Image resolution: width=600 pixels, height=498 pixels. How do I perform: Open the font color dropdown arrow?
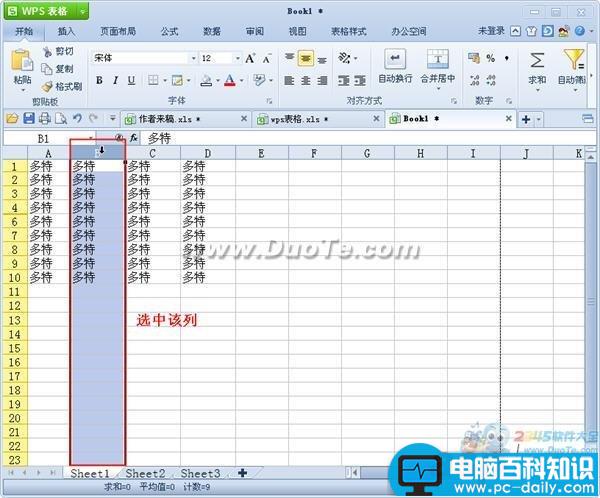(241, 80)
